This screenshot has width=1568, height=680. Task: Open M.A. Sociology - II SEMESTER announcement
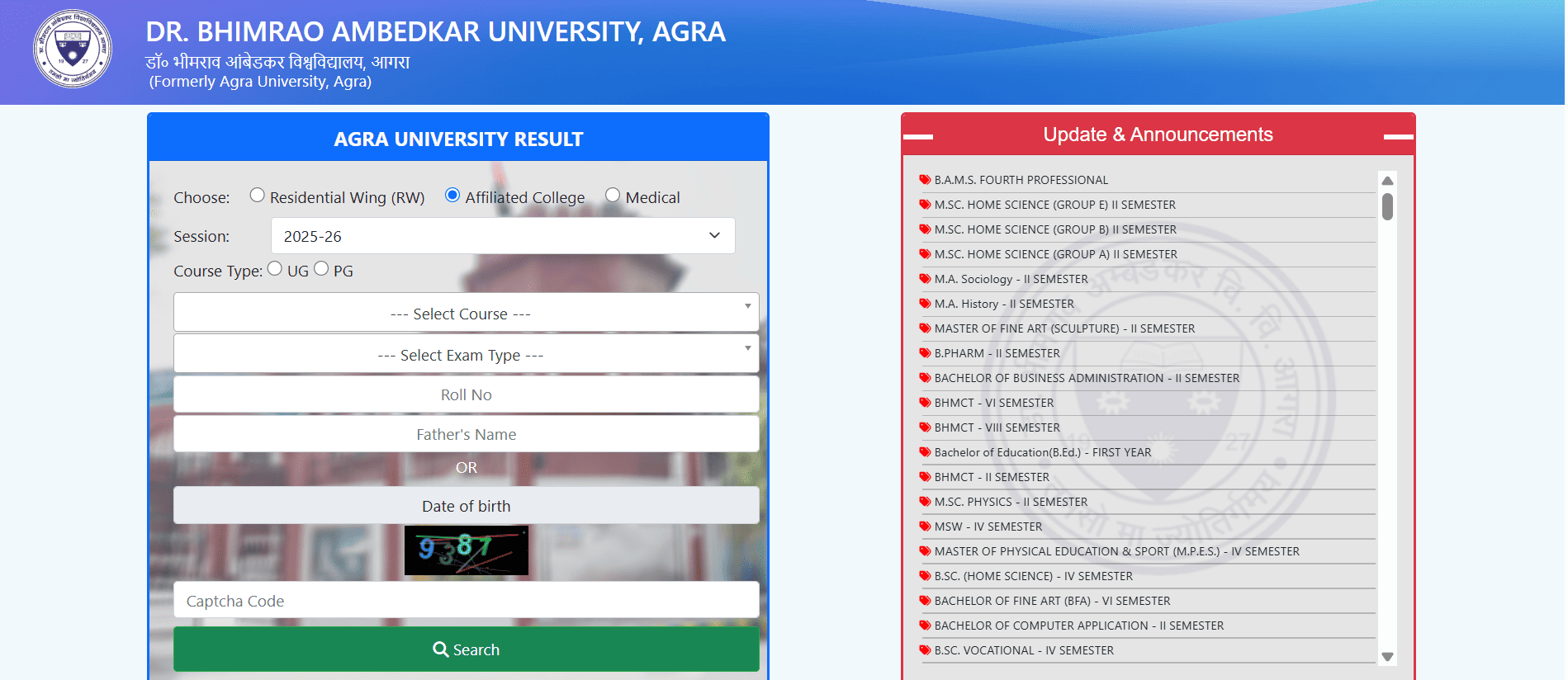point(1011,279)
